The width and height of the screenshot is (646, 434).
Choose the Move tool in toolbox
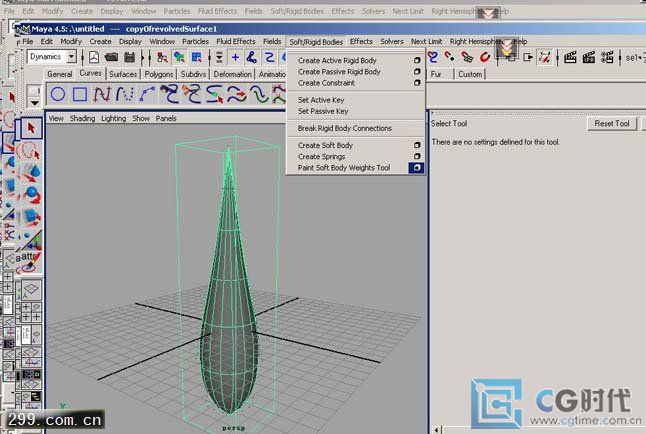pyautogui.click(x=31, y=172)
